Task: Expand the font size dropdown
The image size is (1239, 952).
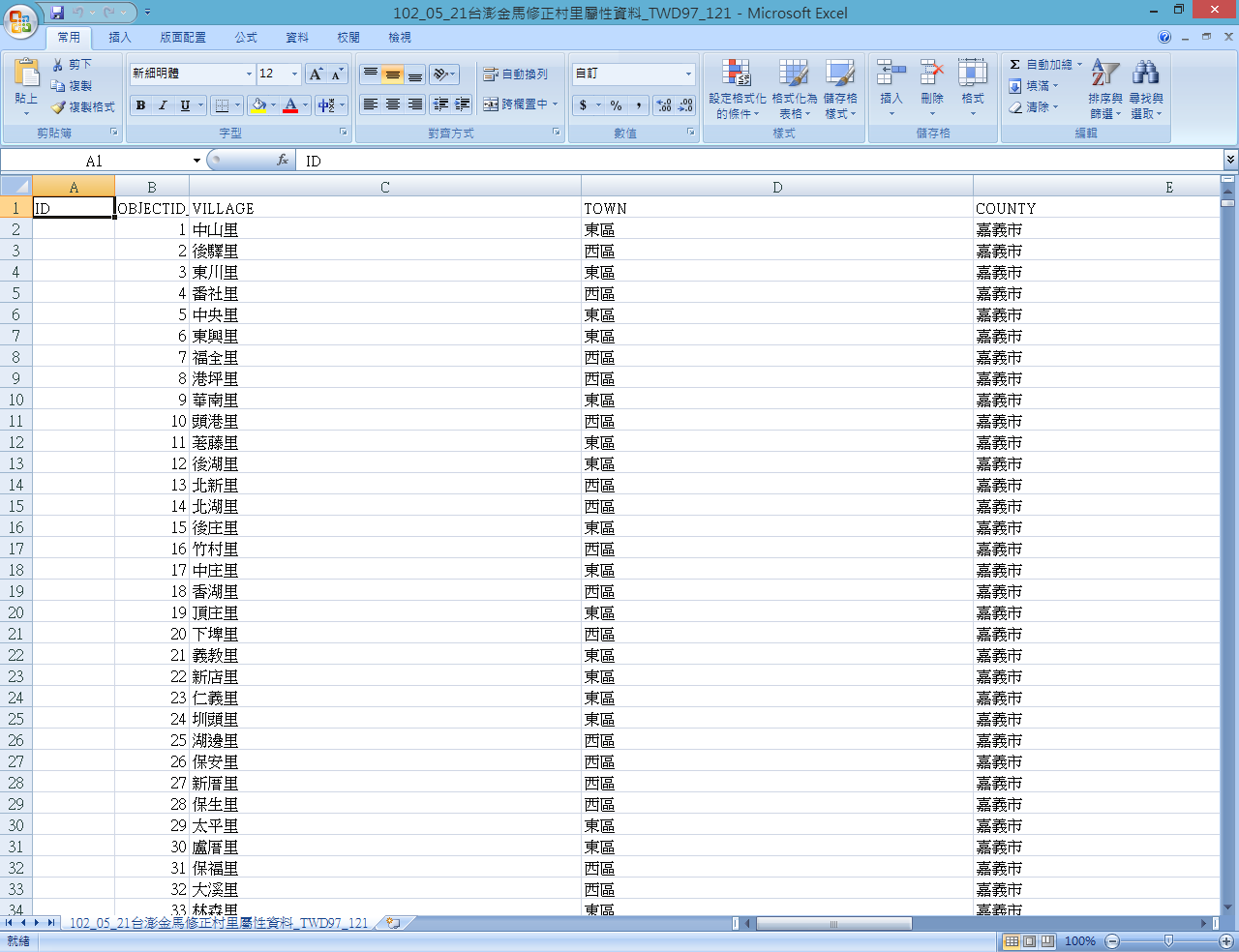Action: (x=294, y=74)
